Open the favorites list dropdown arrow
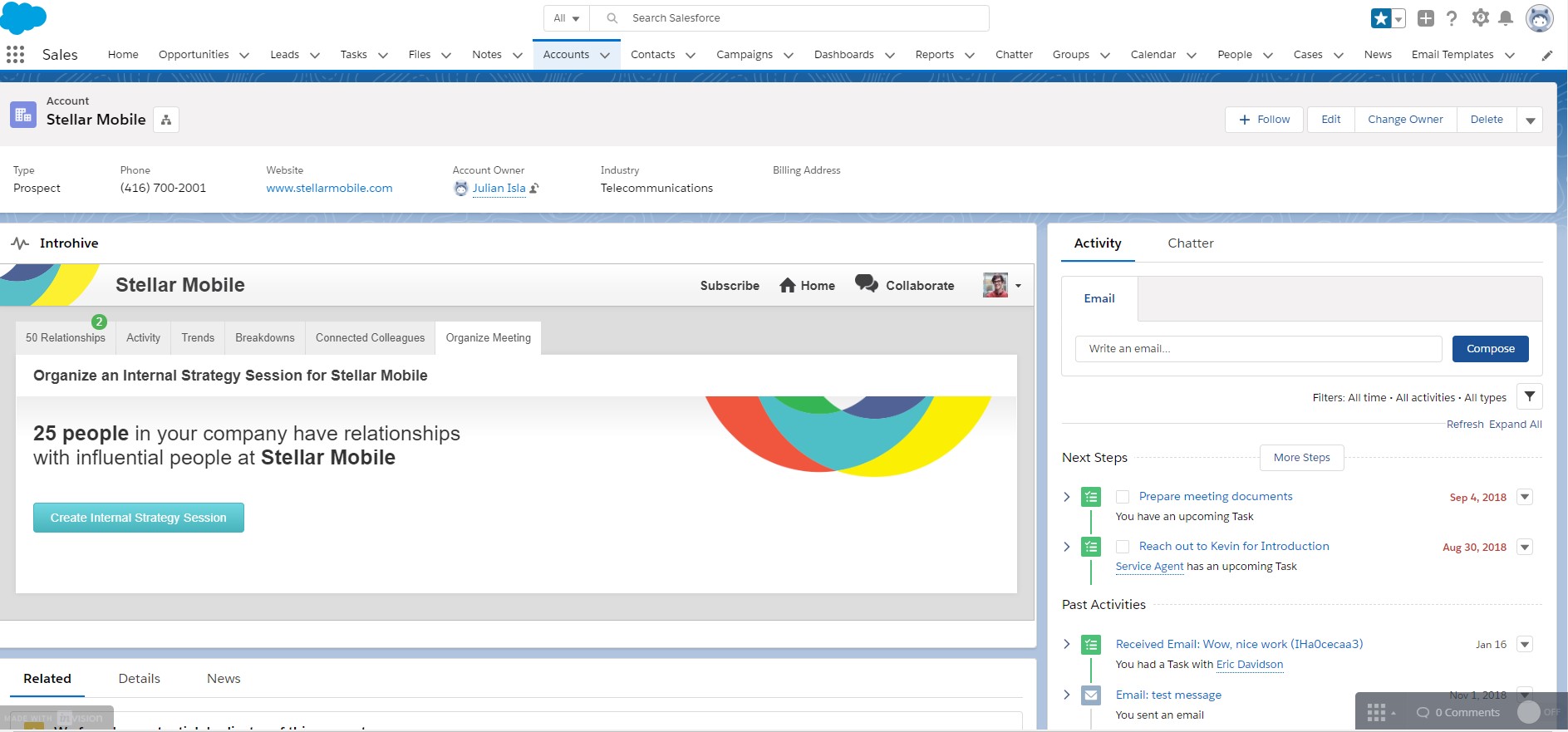The image size is (1568, 732). (1398, 18)
